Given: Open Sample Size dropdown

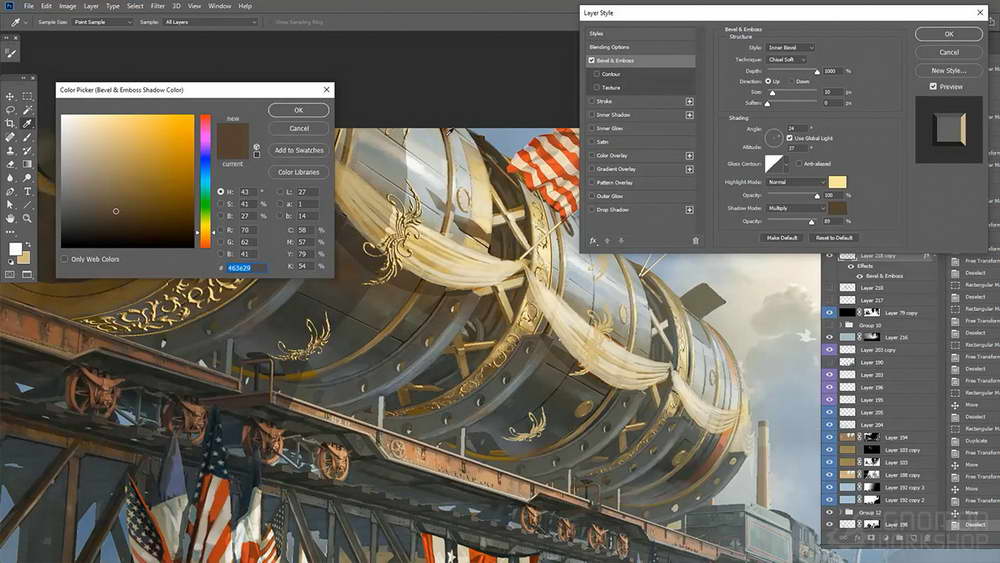Looking at the screenshot, I should pyautogui.click(x=103, y=22).
